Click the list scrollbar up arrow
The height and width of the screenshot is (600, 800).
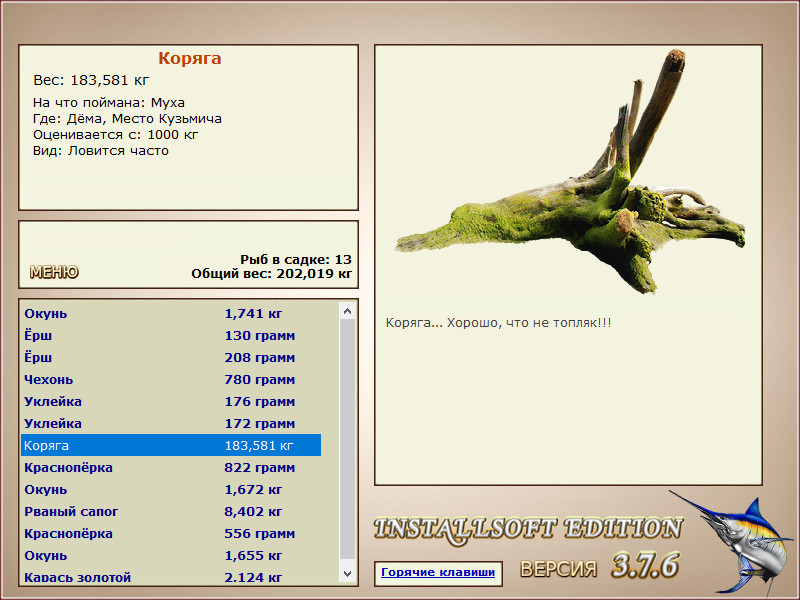tap(347, 311)
